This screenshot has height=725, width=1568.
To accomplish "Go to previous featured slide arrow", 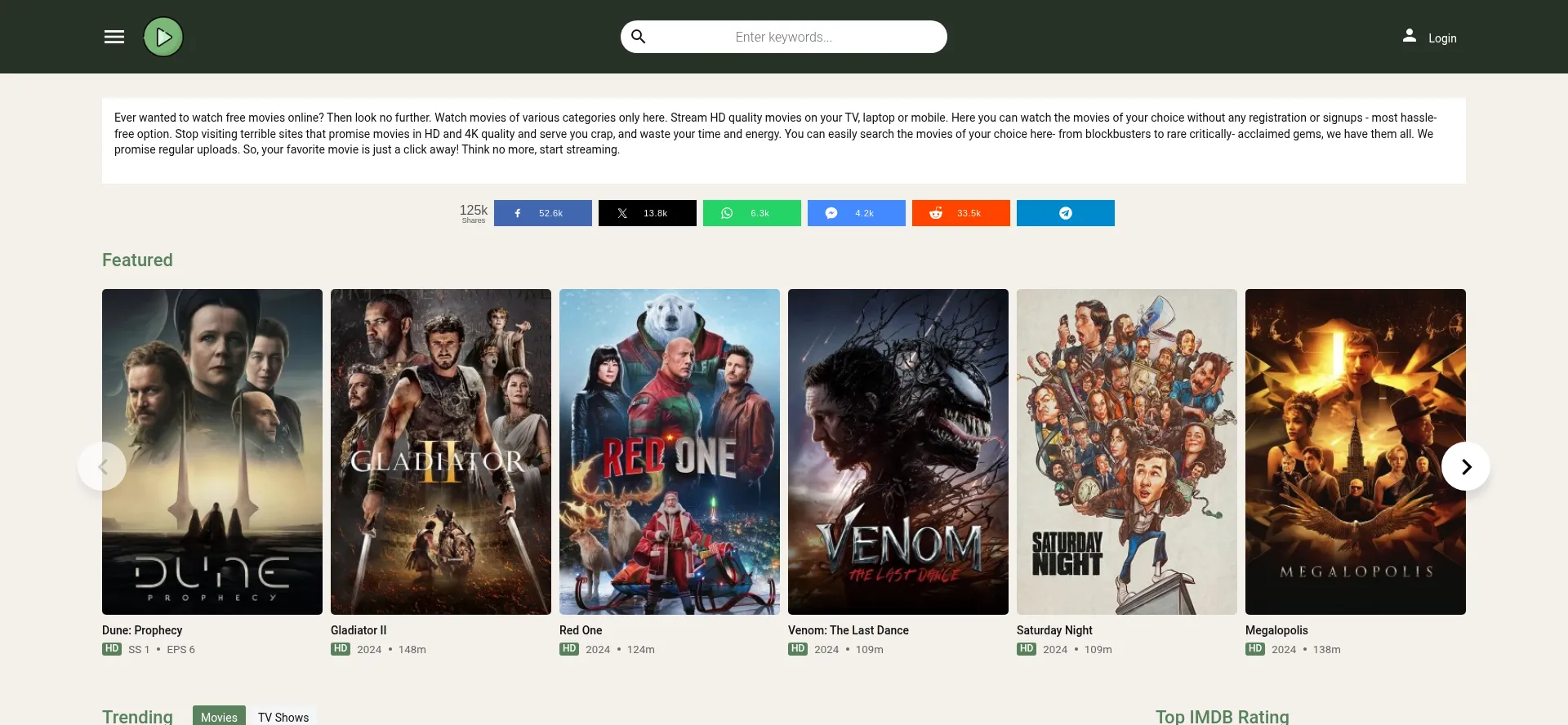I will (x=102, y=466).
